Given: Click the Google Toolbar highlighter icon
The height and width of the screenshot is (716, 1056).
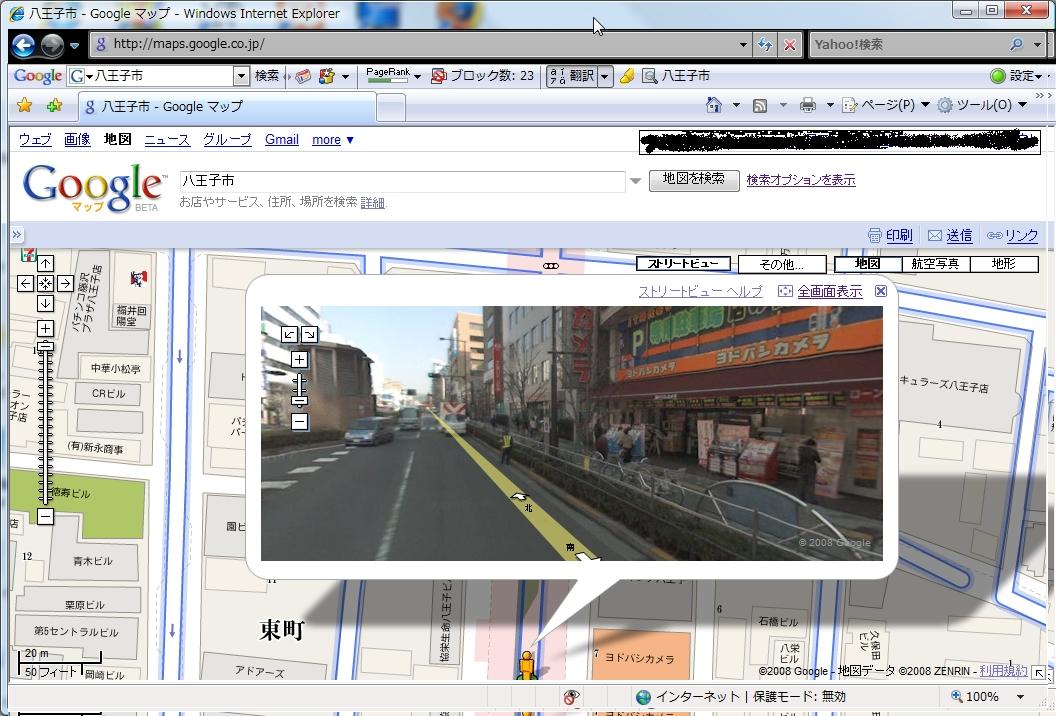Looking at the screenshot, I should (627, 76).
